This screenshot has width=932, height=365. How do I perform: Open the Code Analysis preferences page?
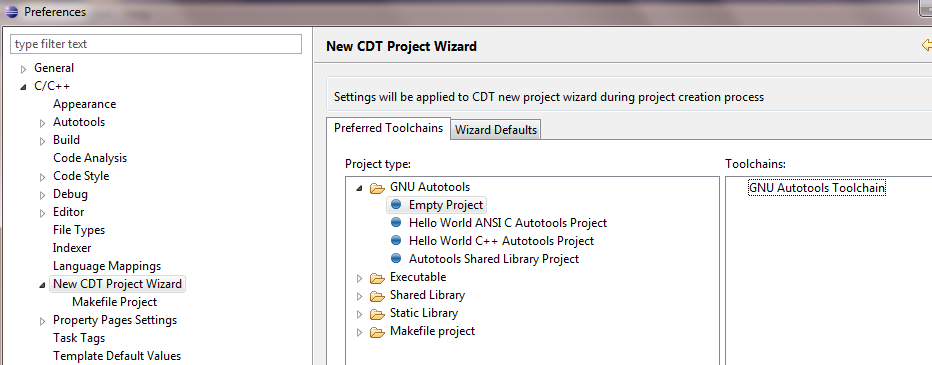point(90,158)
